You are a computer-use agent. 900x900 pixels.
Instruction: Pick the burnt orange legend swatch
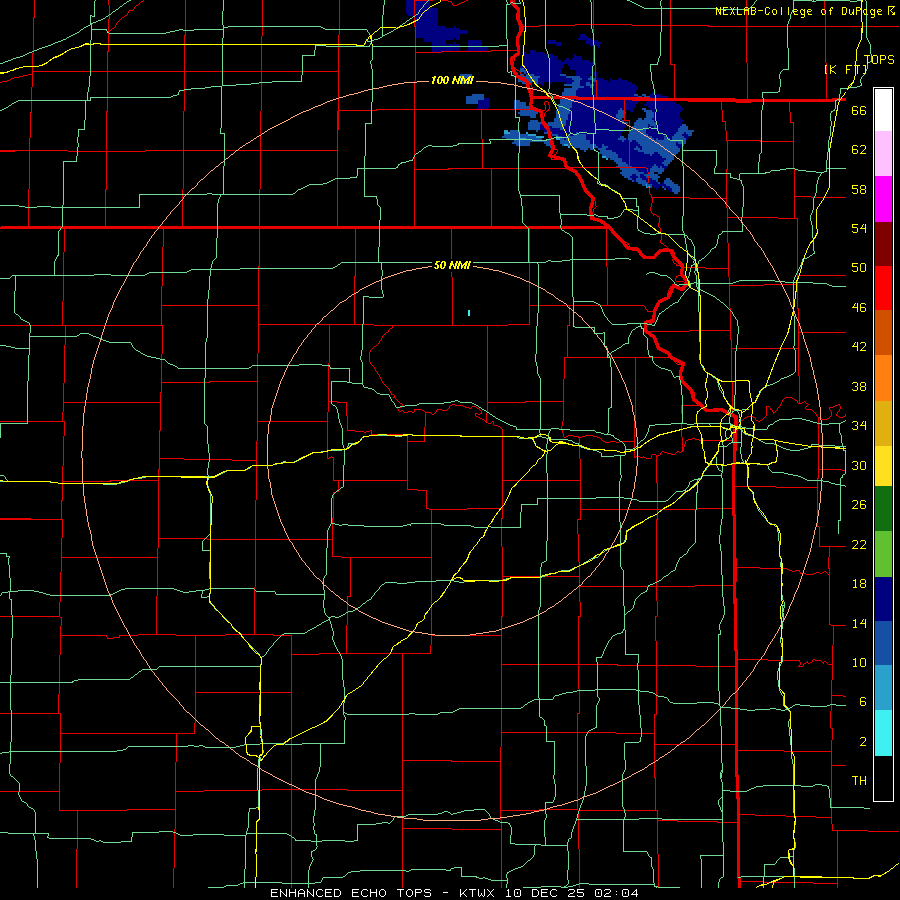883,332
